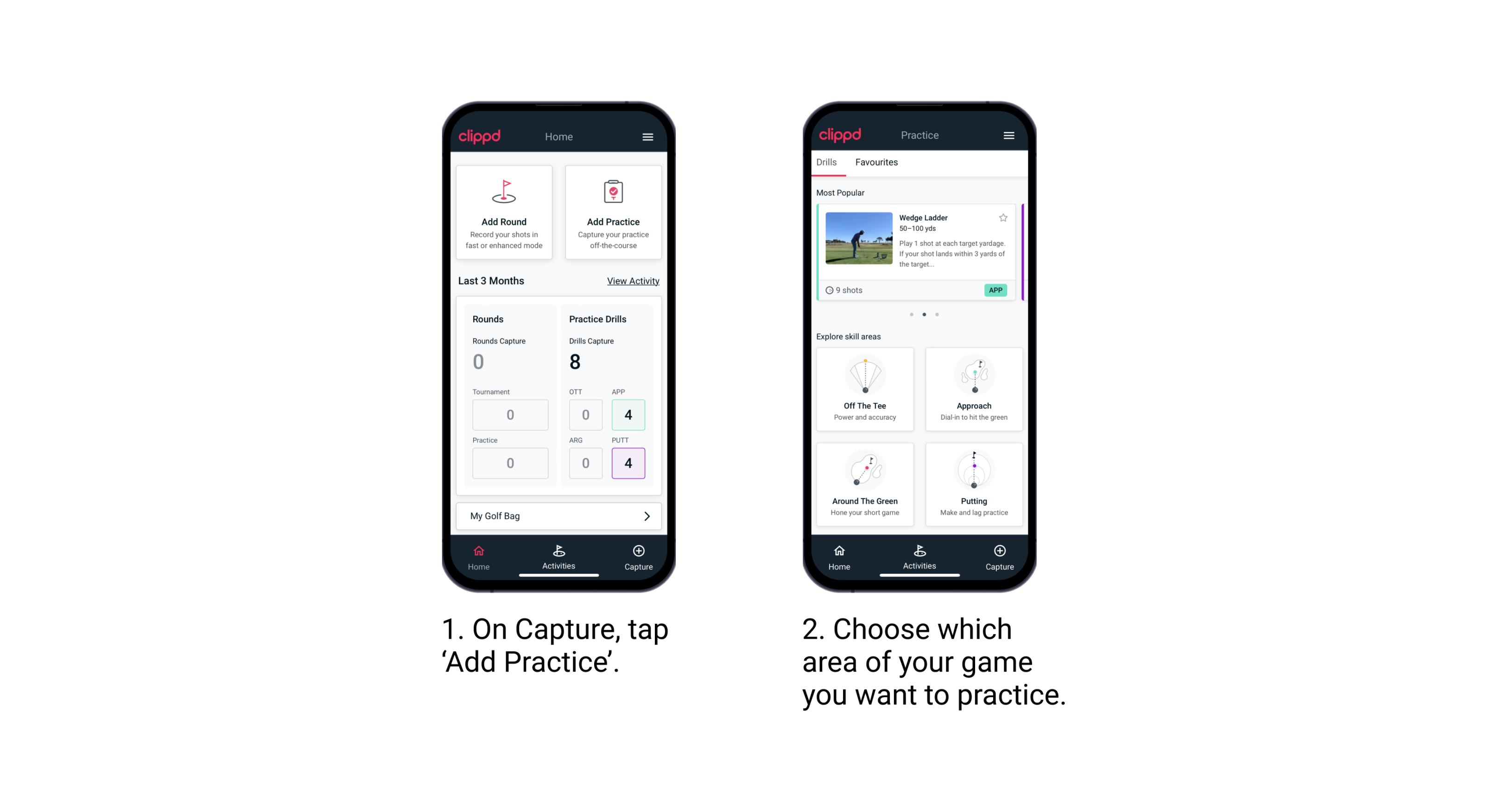Switch to the Drills tab
Screen dimensions: 1509x812
[828, 162]
